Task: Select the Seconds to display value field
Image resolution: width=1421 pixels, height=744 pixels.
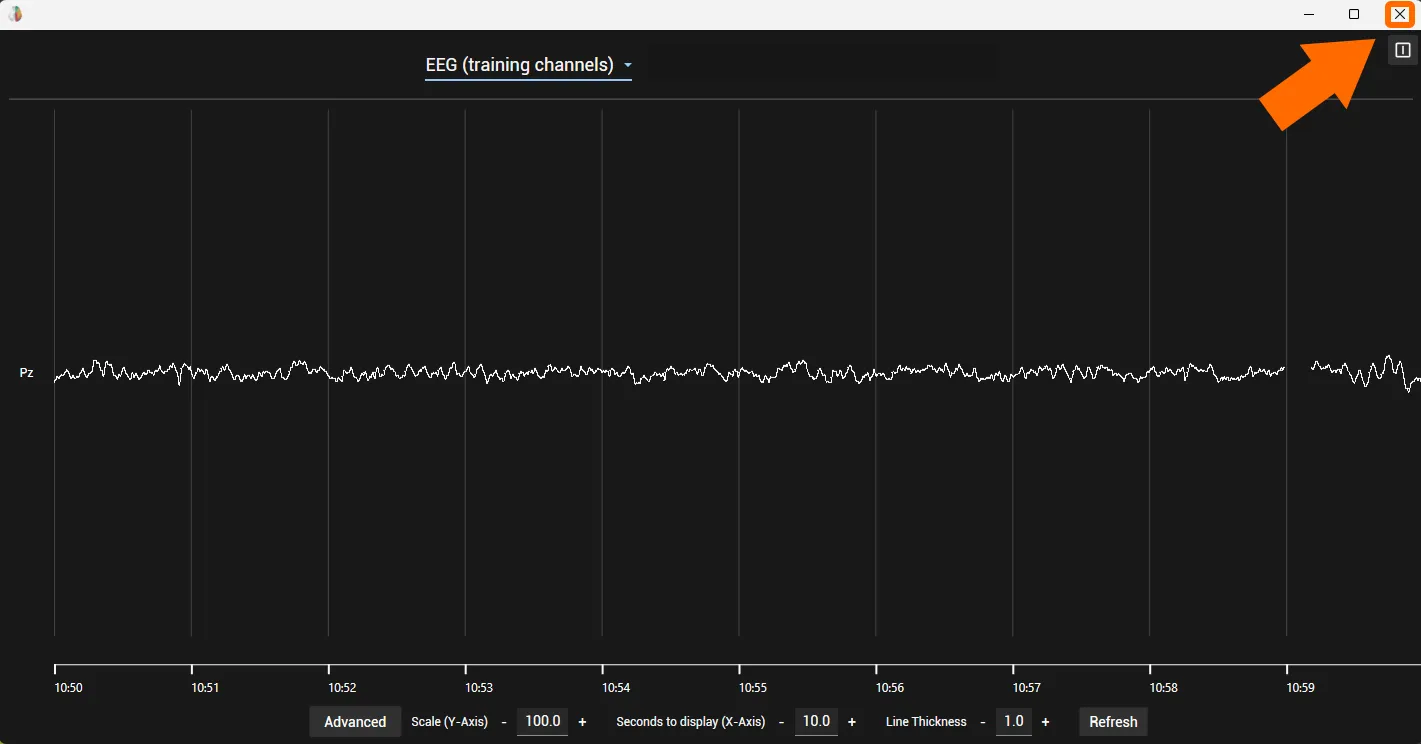Action: click(816, 721)
